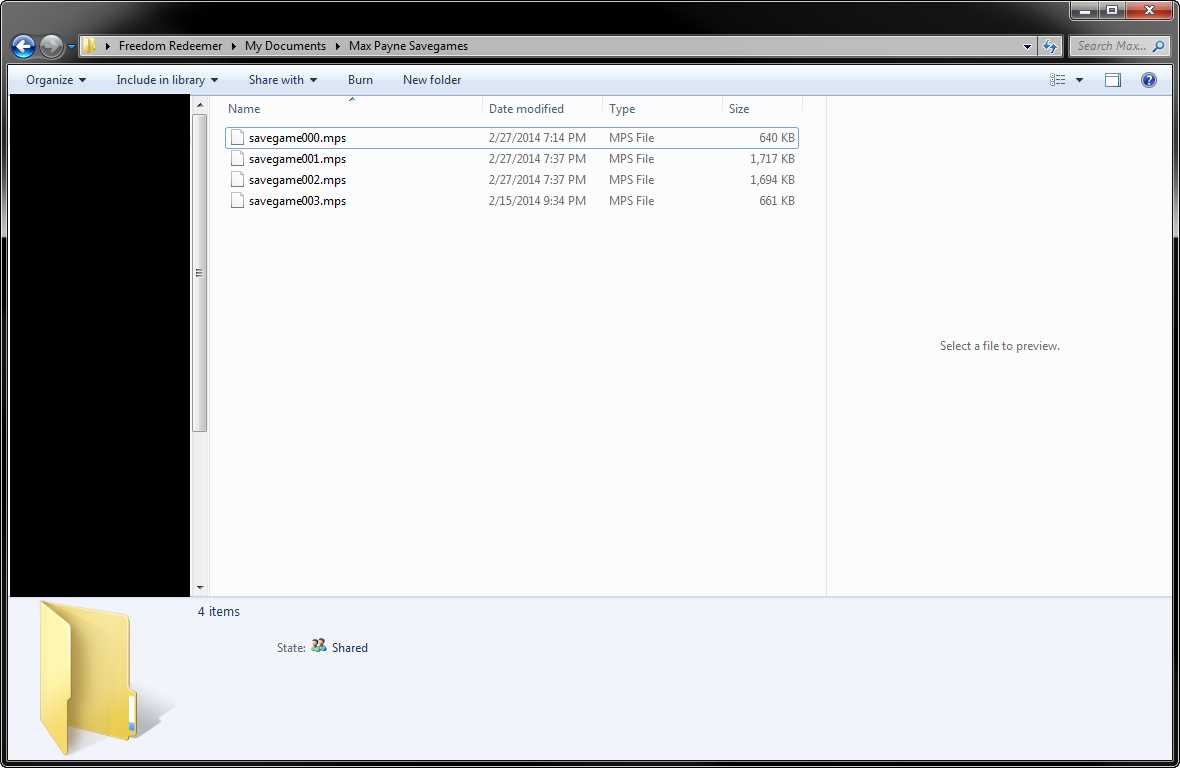The width and height of the screenshot is (1180, 768).
Task: Expand view options arrow next to view icon
Action: coord(1079,80)
